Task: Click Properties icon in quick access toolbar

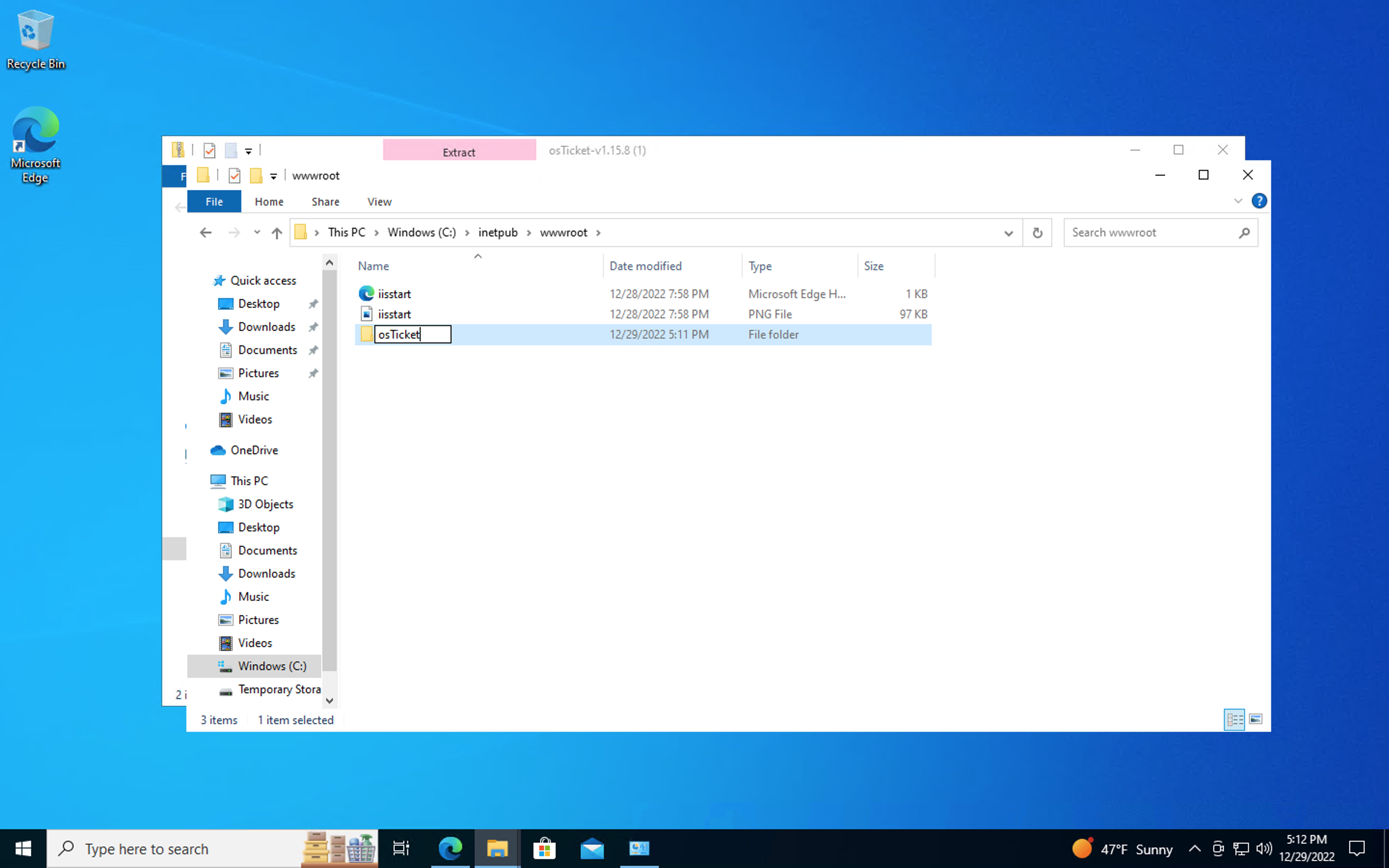Action: 234,176
